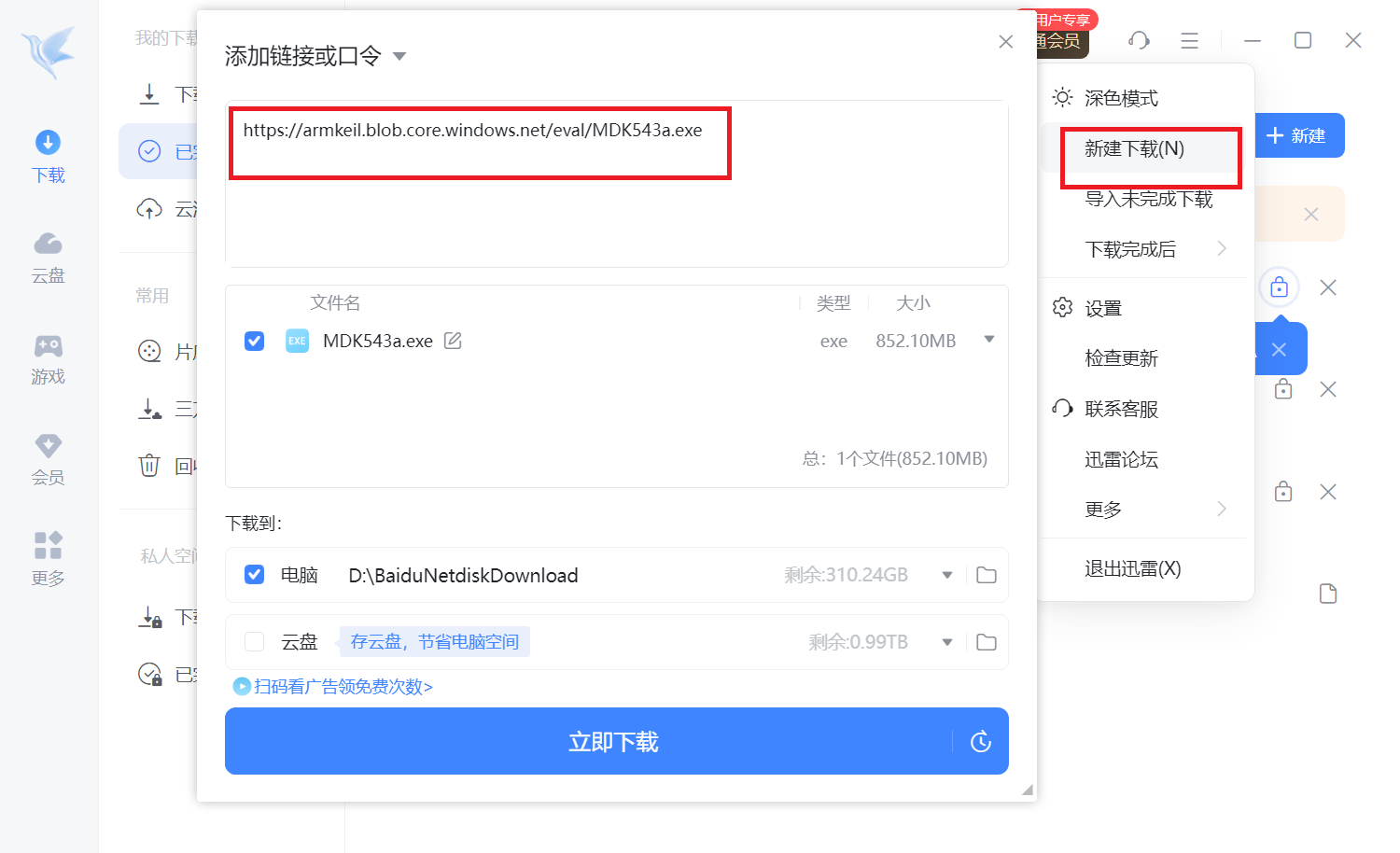Click the D:\BaiduNetdiskDownload path field

click(463, 576)
